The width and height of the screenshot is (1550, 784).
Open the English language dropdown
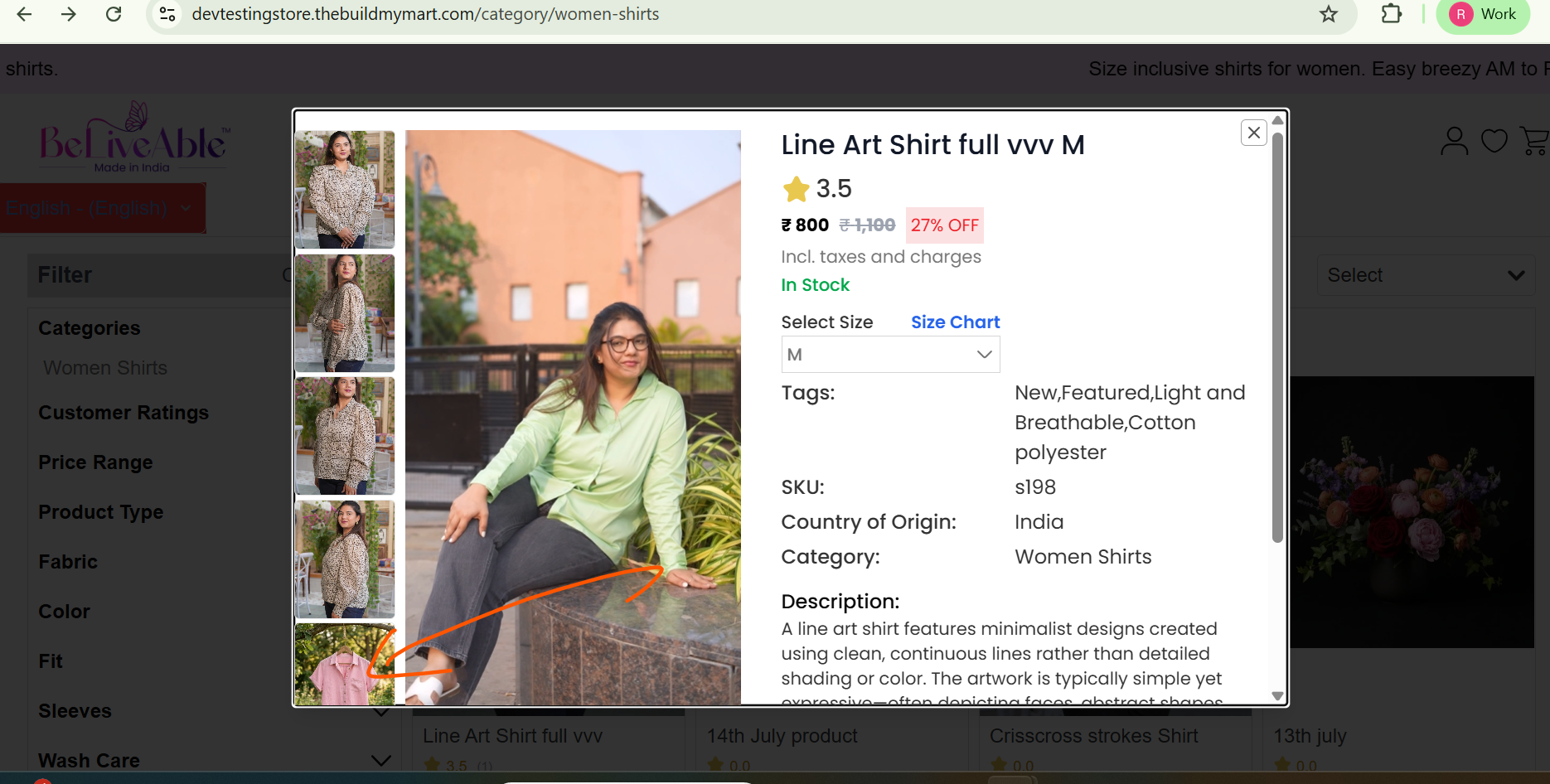[x=103, y=208]
